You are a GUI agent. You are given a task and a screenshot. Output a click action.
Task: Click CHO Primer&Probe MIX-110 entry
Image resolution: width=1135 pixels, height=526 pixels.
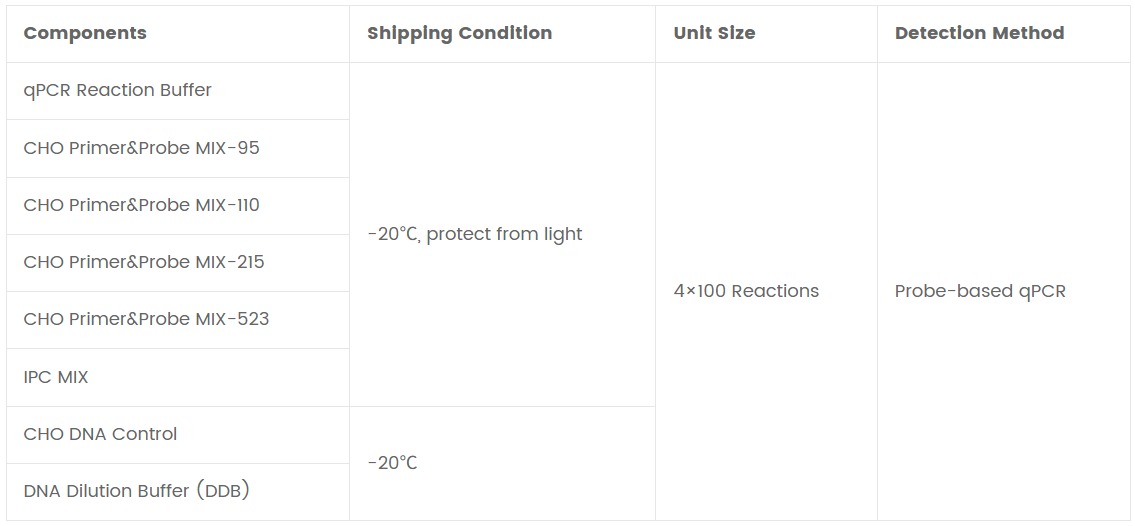[178, 205]
